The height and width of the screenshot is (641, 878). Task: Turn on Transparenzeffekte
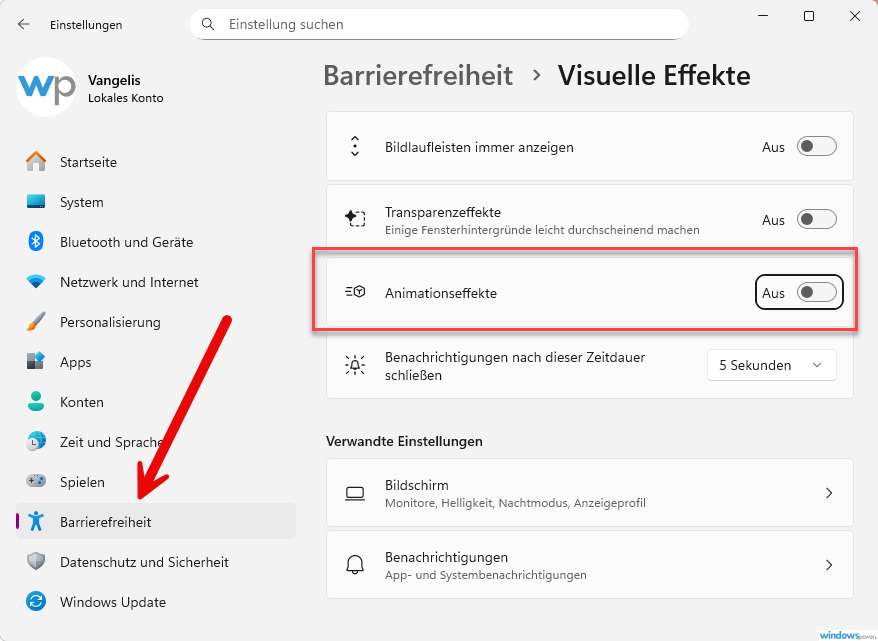click(x=816, y=218)
